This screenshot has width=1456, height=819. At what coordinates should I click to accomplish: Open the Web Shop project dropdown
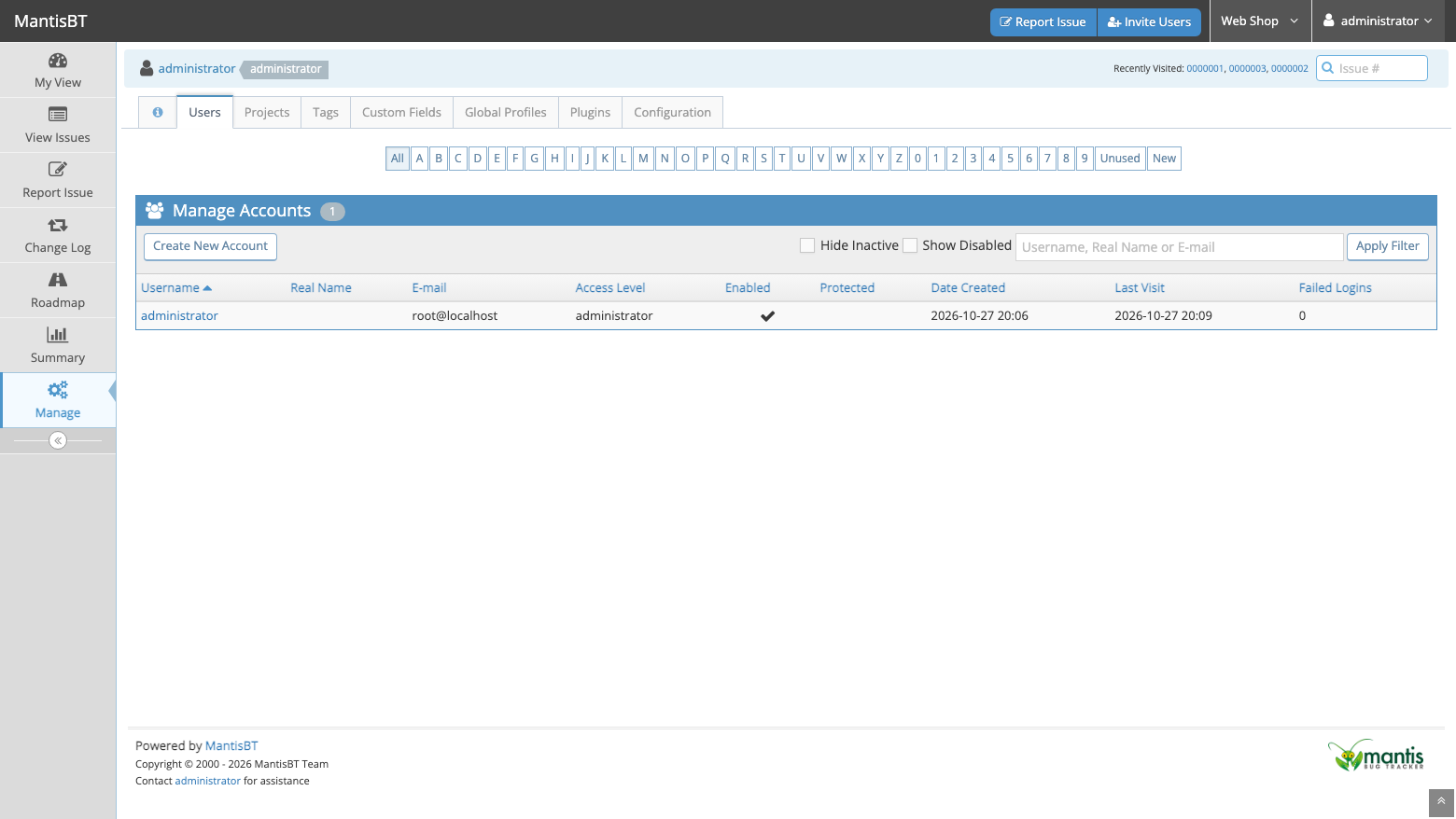tap(1260, 21)
